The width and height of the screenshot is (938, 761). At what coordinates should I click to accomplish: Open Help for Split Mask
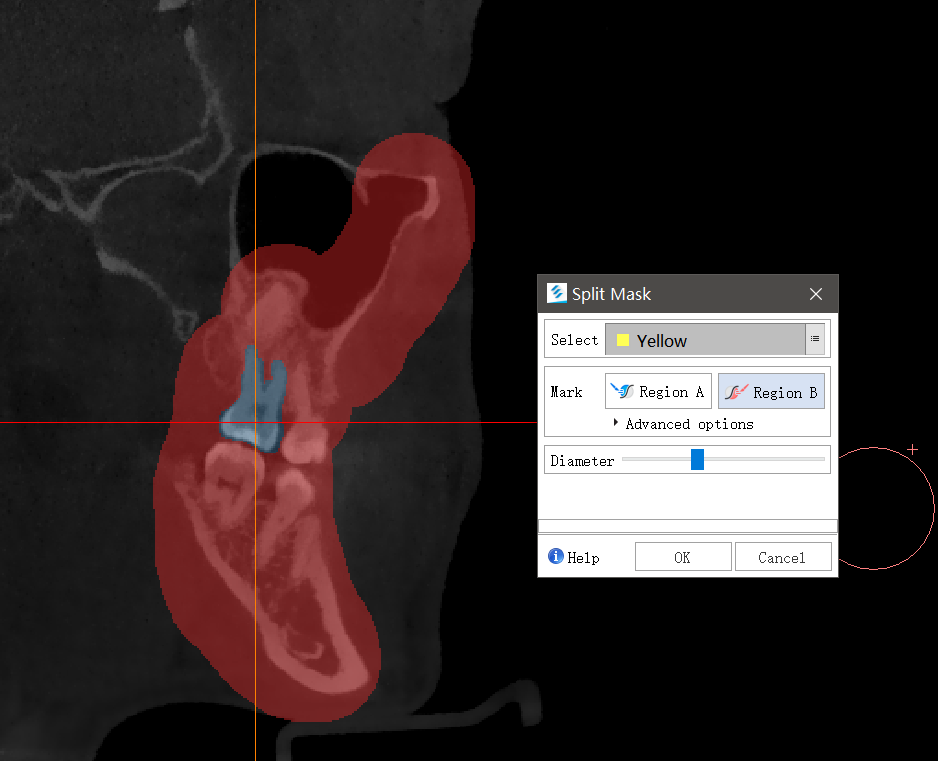point(574,557)
